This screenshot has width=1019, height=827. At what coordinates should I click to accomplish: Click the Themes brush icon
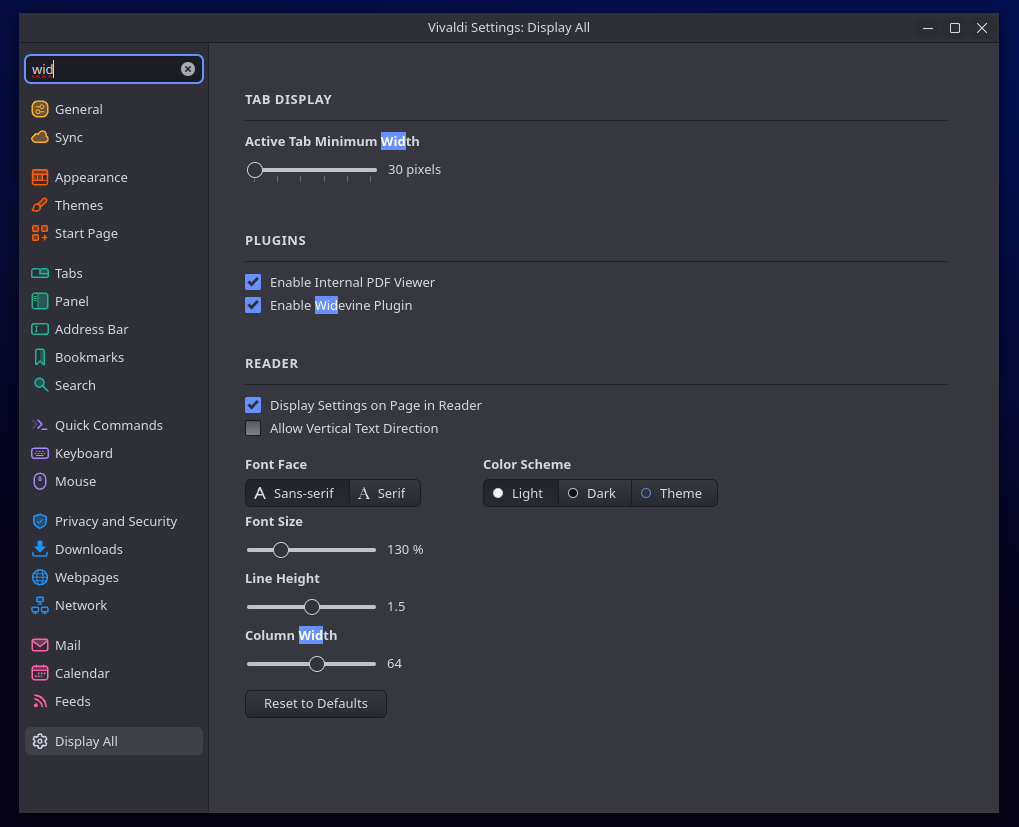40,205
